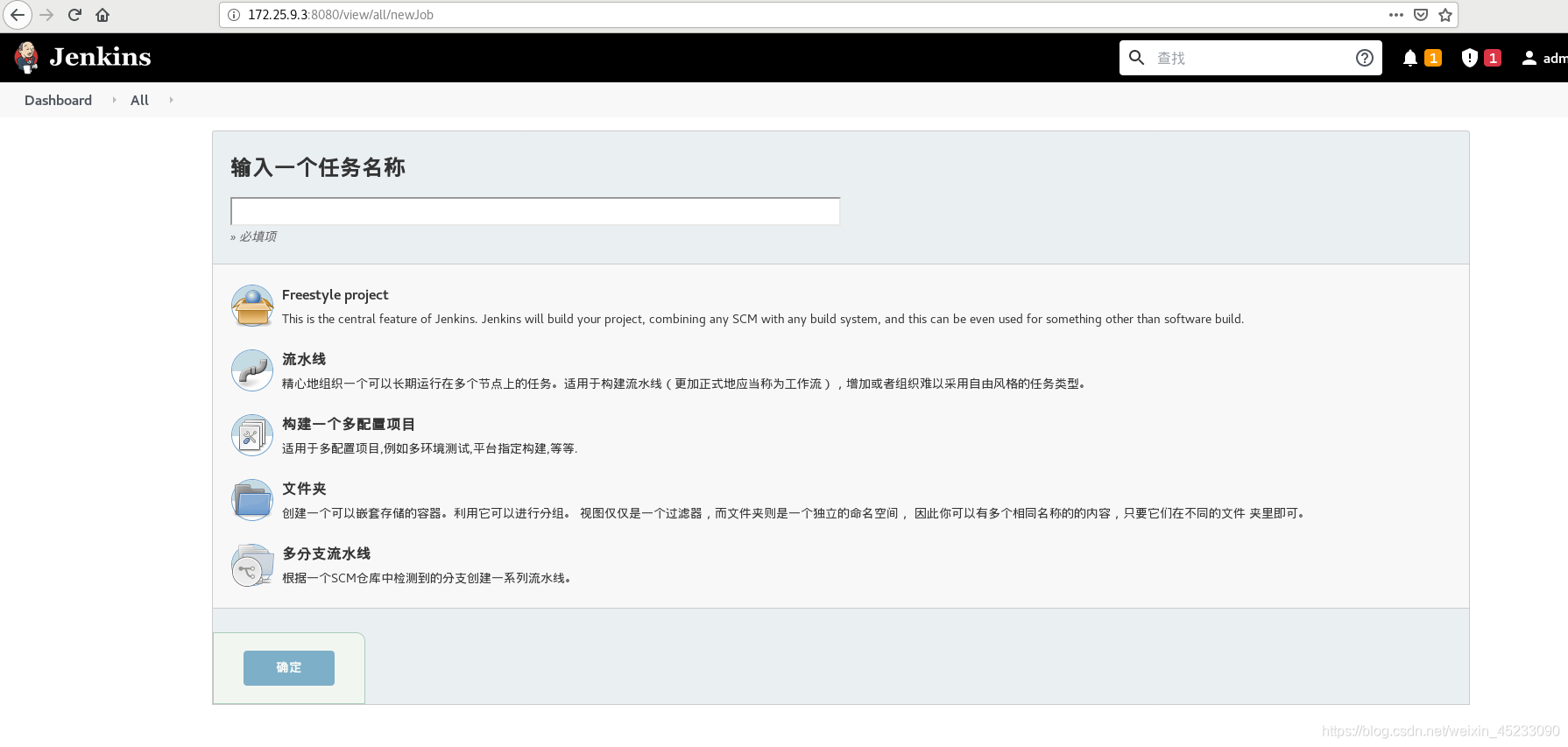This screenshot has height=747, width=1568.
Task: Open the admin user icon
Action: (1529, 58)
